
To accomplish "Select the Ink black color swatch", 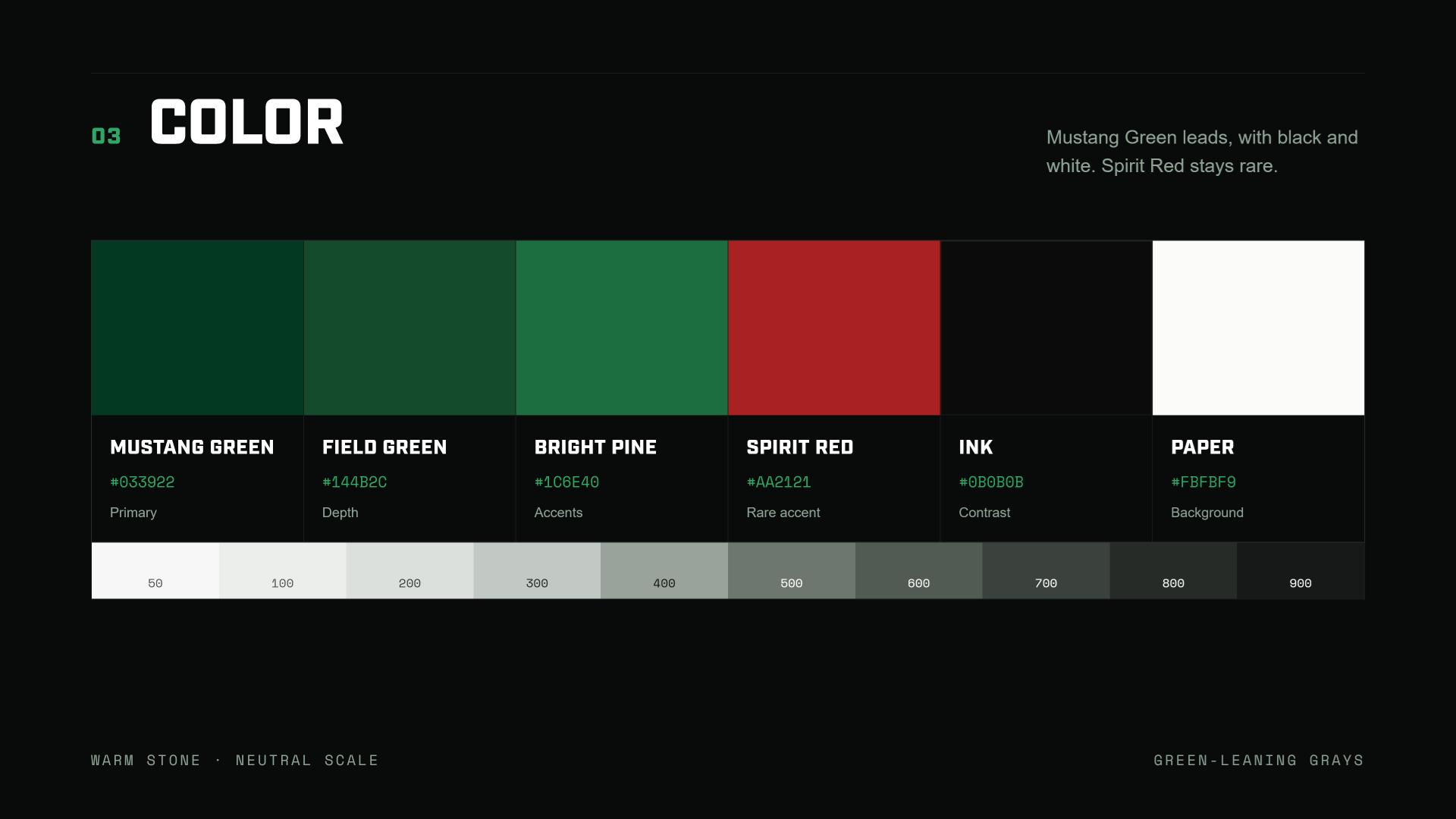I will [1046, 328].
